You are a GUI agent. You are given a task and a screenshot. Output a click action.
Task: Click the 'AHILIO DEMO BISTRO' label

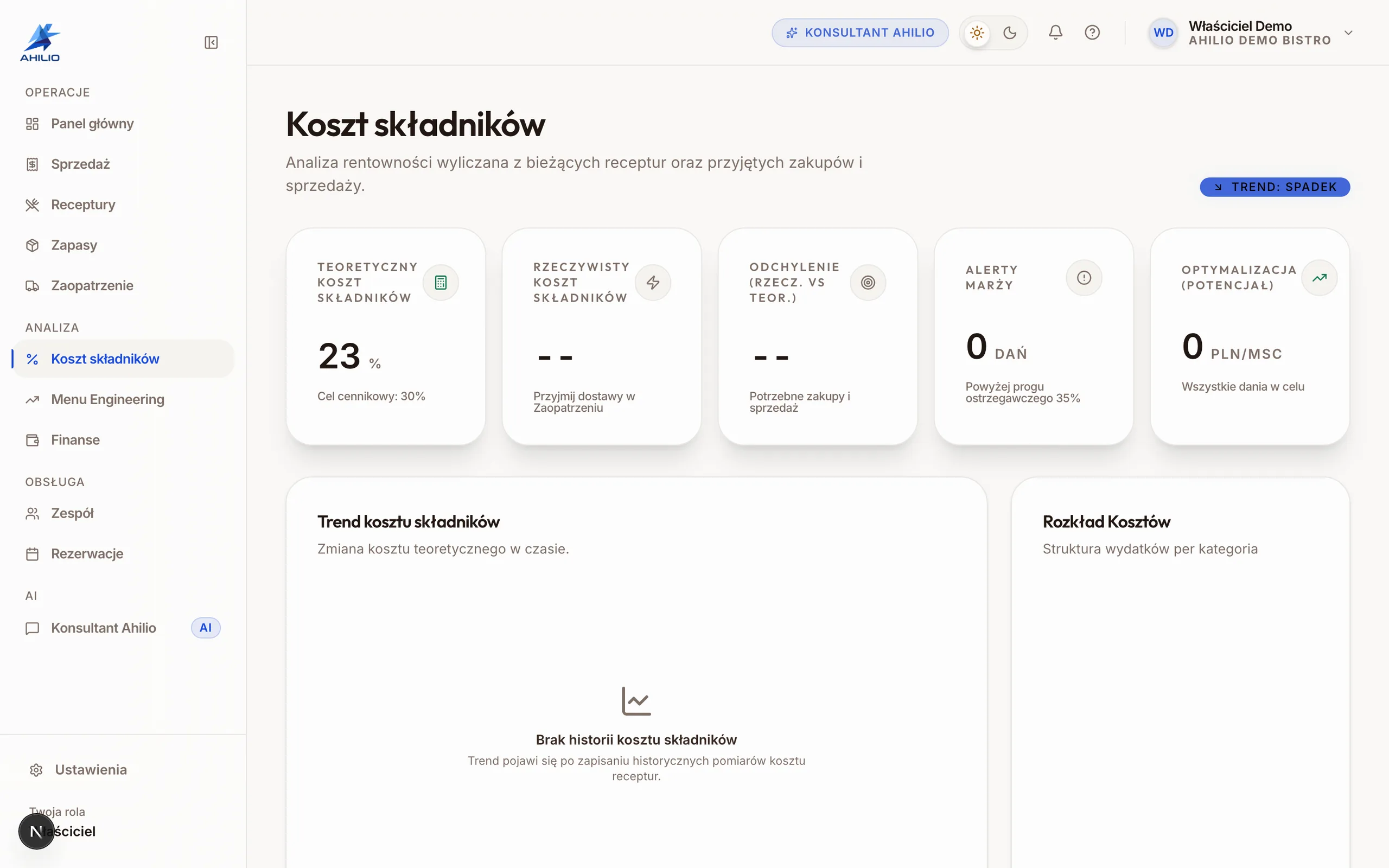[1260, 41]
